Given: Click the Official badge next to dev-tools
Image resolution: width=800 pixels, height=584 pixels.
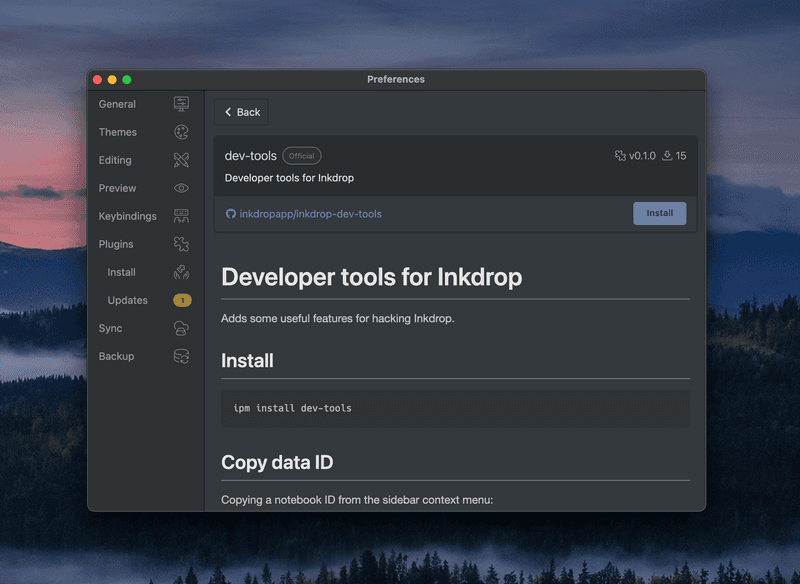Looking at the screenshot, I should coord(301,155).
